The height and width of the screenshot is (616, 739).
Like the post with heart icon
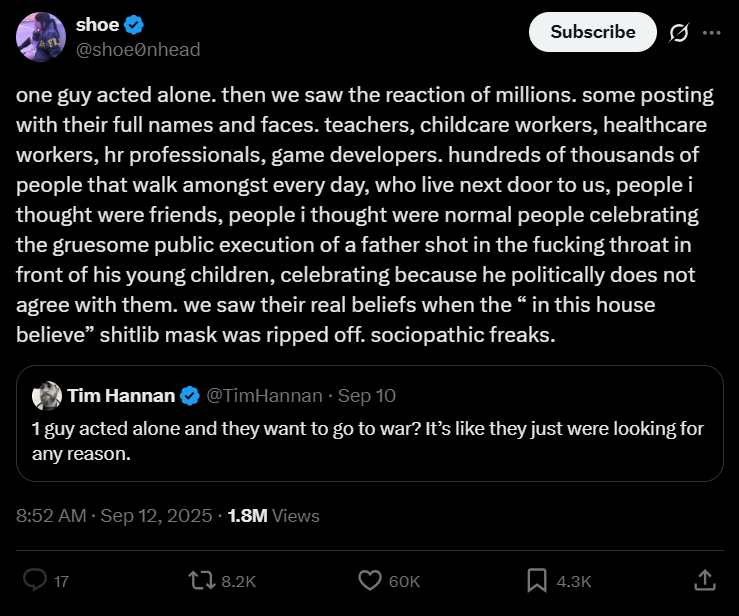[x=370, y=579]
